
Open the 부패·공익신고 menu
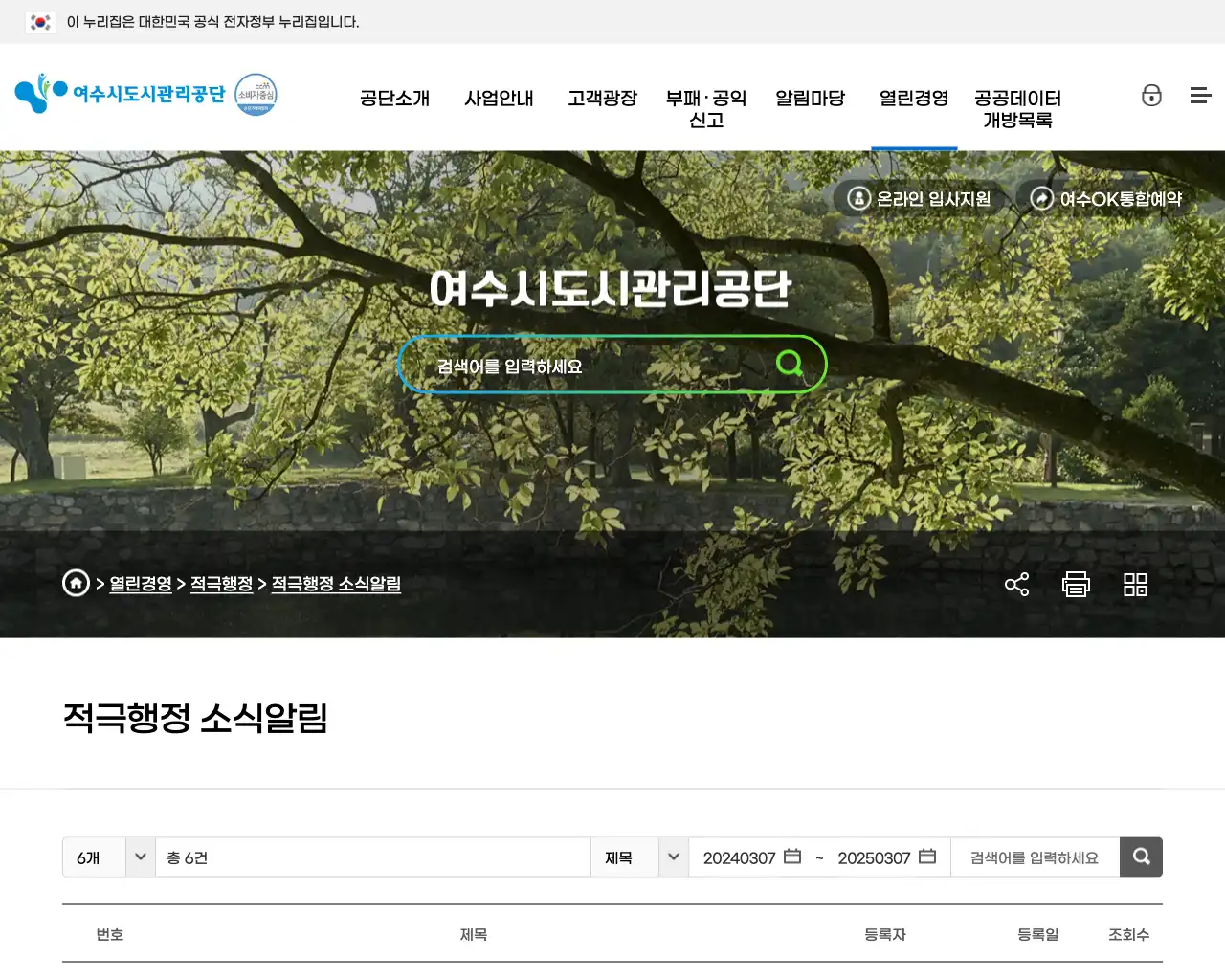point(706,108)
